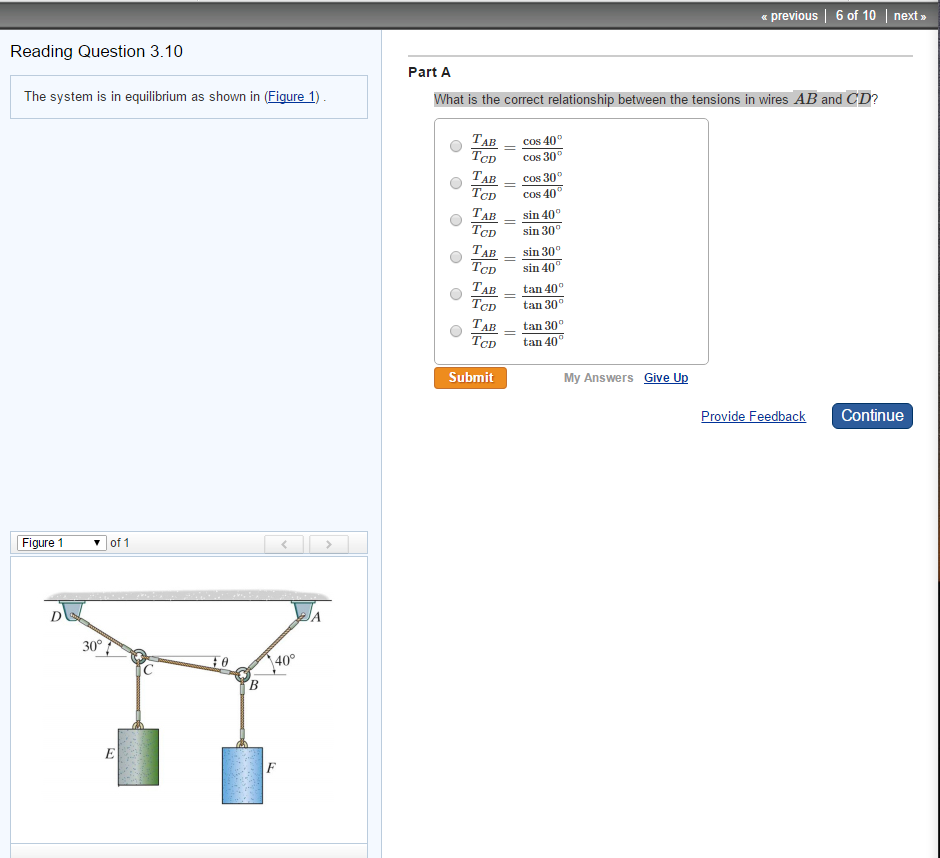Viewport: 940px width, 858px height.
Task: Submit the selected answer
Action: [x=471, y=378]
